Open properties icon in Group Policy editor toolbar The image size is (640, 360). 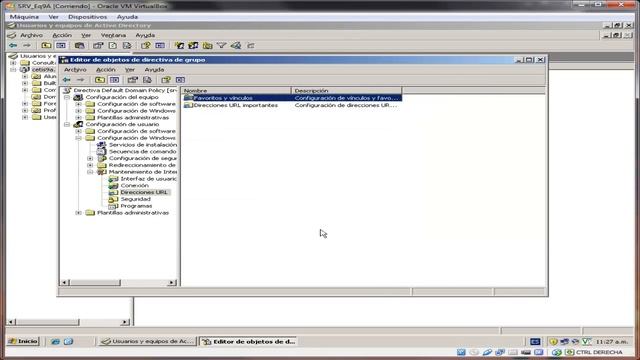[x=133, y=80]
